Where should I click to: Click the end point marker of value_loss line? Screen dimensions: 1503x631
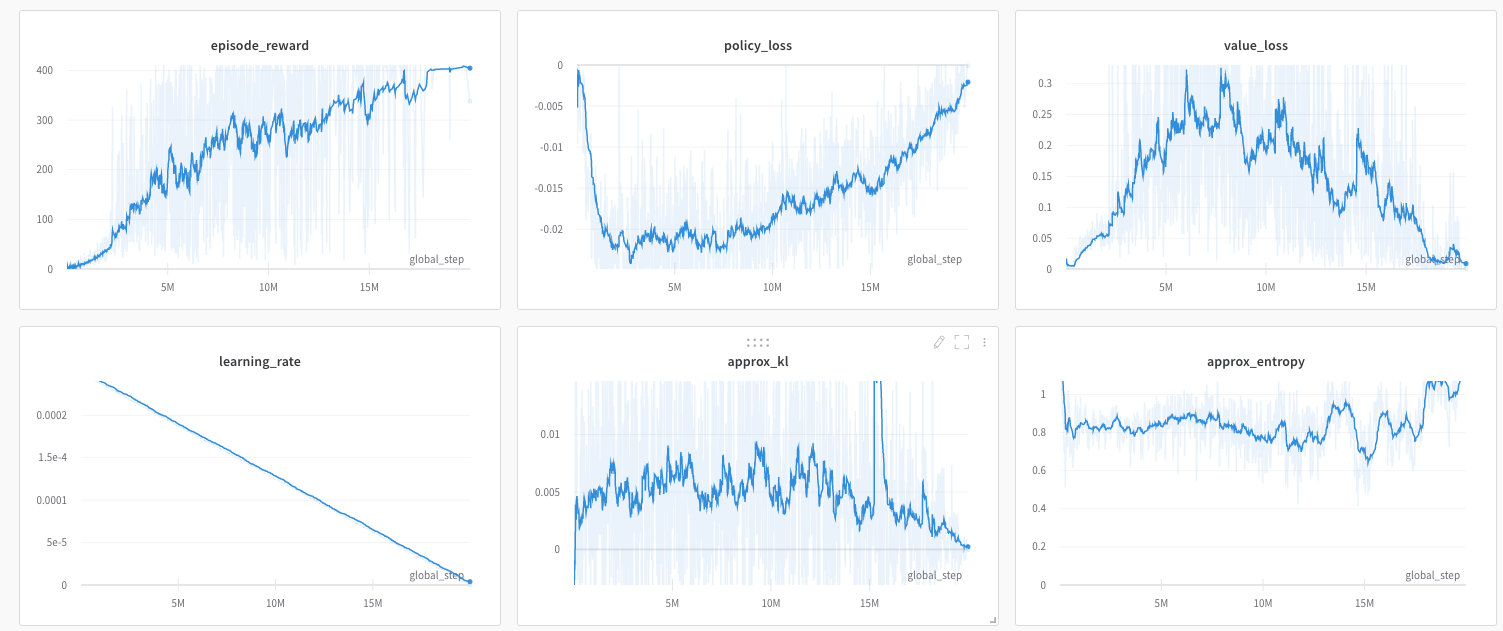1466,264
